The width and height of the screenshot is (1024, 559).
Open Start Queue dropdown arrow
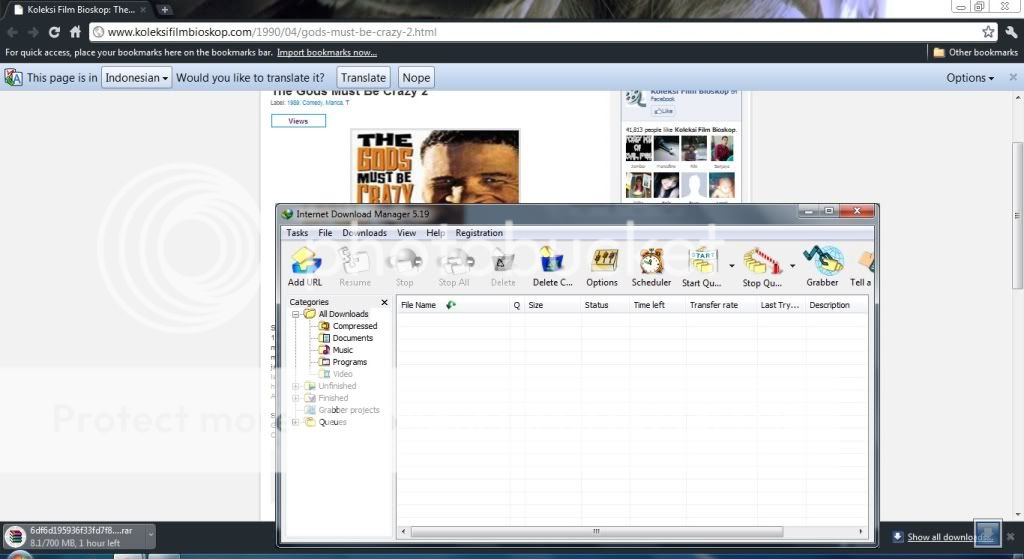pos(731,266)
